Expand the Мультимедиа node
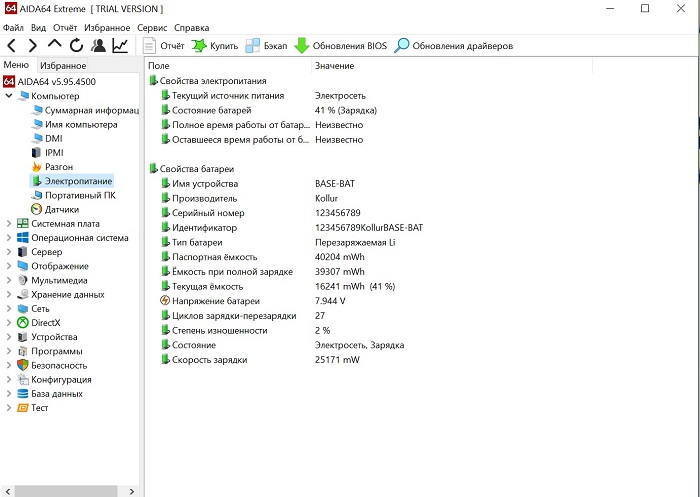Viewport: 700px width, 497px height. click(8, 280)
